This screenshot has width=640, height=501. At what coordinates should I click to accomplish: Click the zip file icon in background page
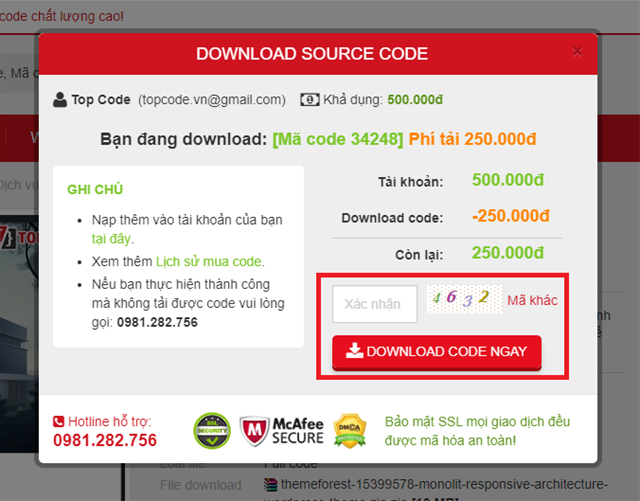coord(270,485)
